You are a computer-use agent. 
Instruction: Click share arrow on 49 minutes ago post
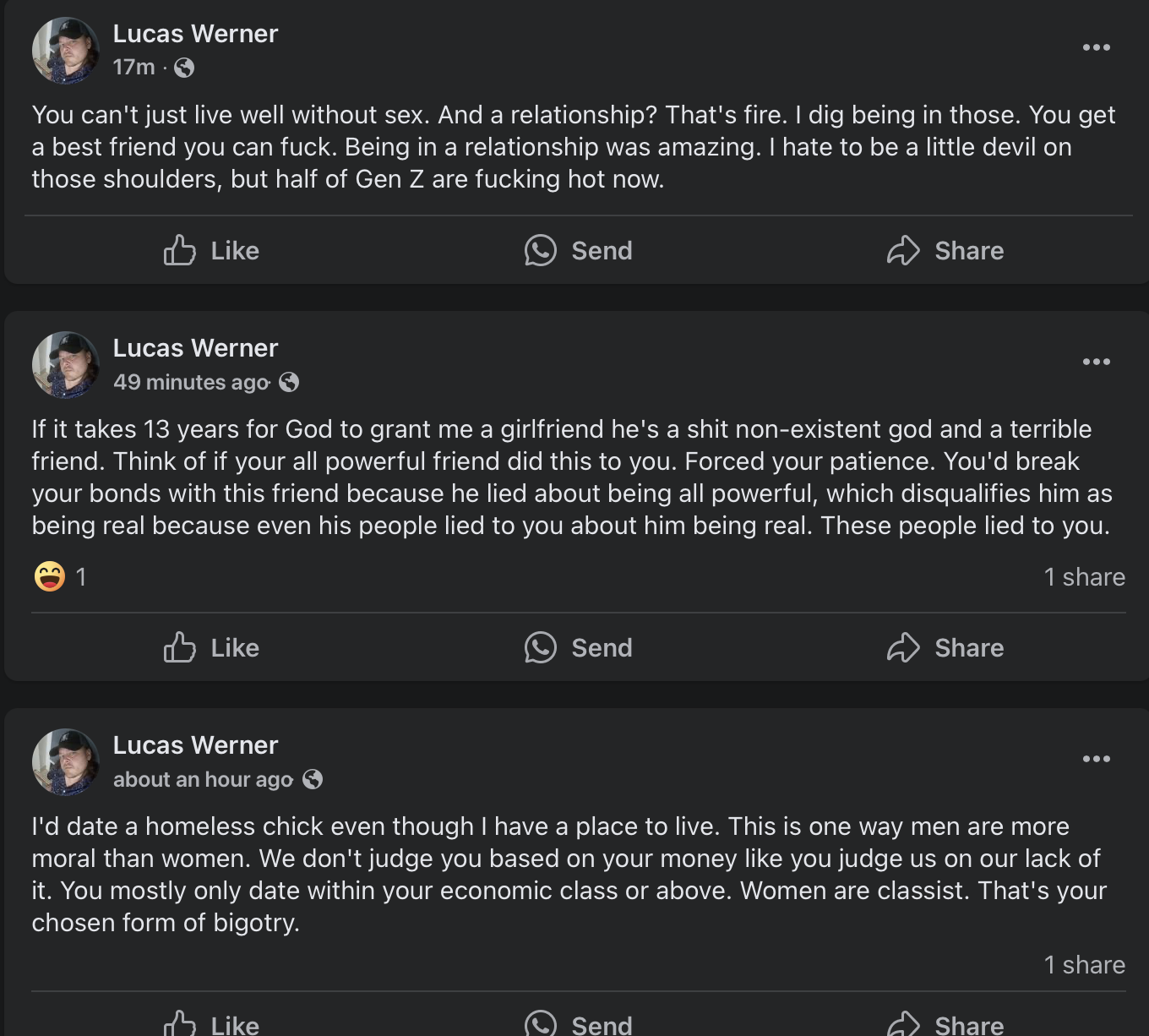coord(903,647)
